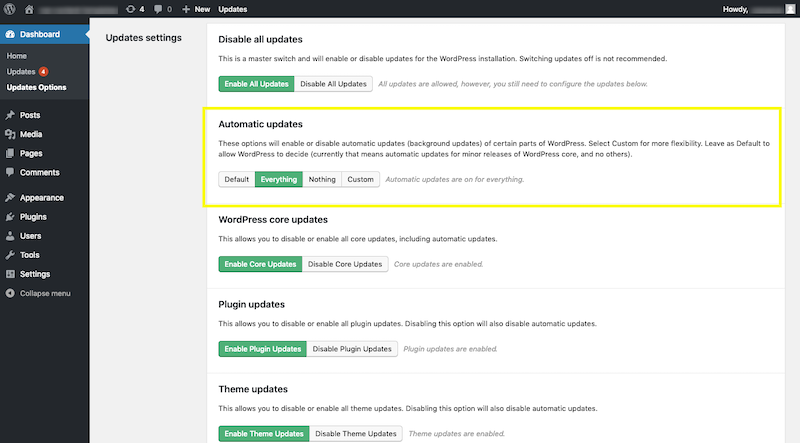The height and width of the screenshot is (443, 800).
Task: Choose Custom automatic updates option
Action: [360, 180]
